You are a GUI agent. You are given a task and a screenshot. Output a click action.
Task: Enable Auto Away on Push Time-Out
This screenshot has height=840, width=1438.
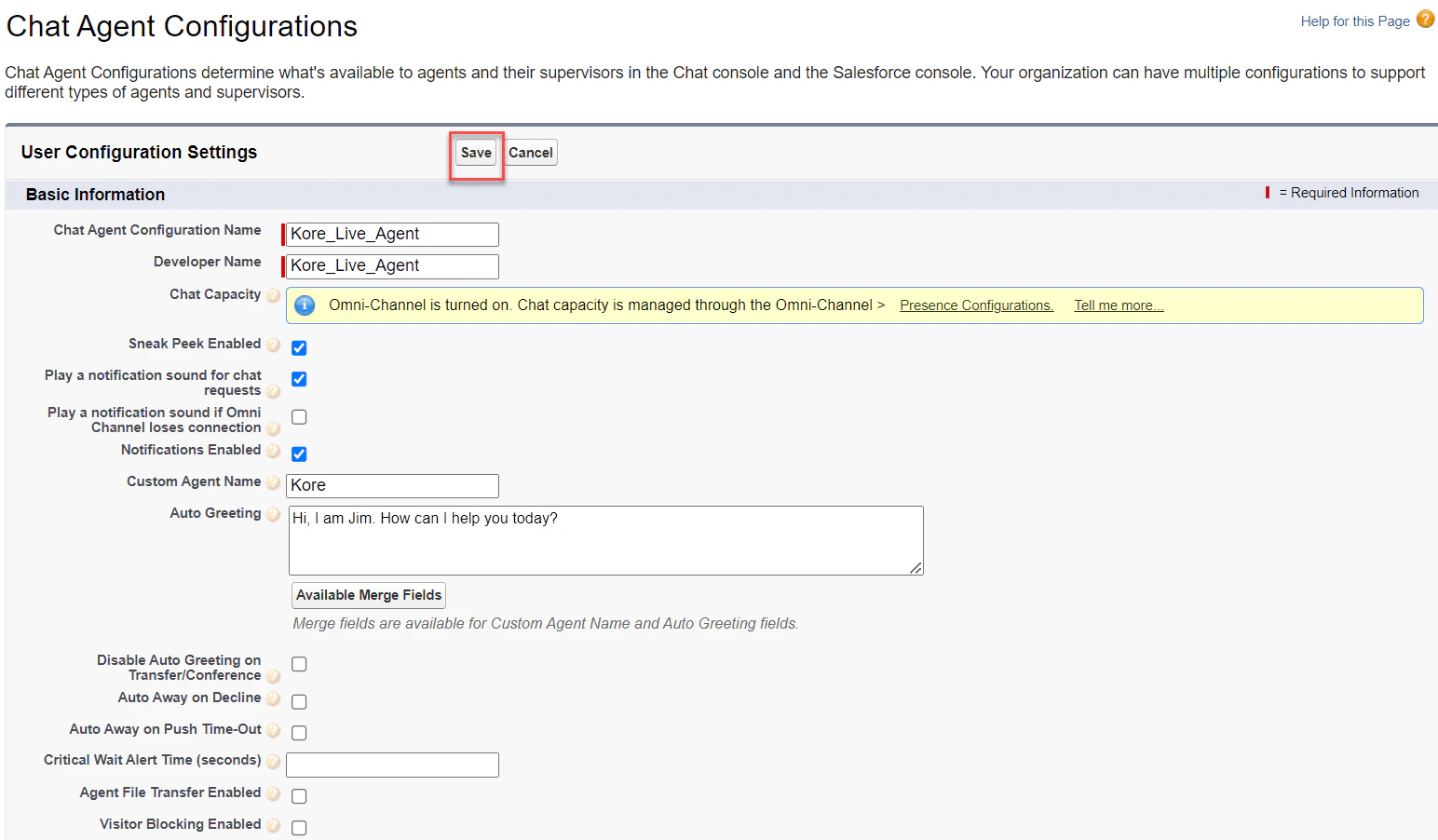[x=298, y=732]
